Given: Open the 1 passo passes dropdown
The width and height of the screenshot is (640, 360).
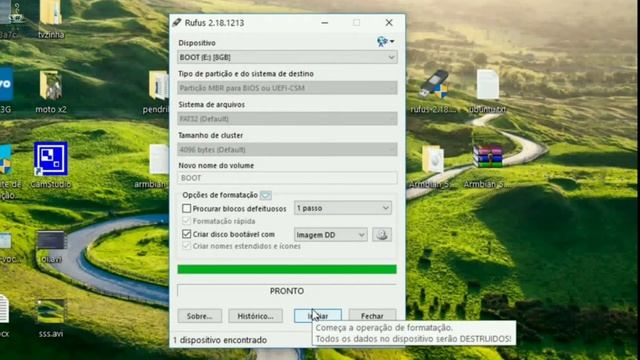Looking at the screenshot, I should (x=342, y=208).
